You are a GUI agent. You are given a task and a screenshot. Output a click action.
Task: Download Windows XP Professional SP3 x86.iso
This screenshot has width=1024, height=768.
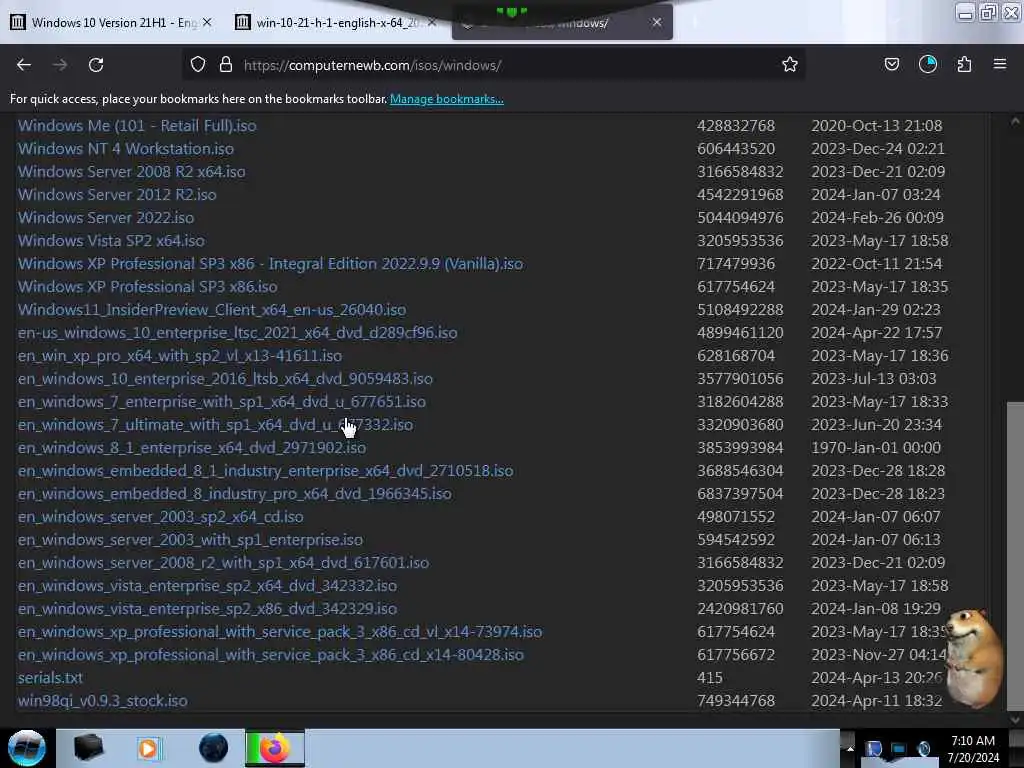148,287
